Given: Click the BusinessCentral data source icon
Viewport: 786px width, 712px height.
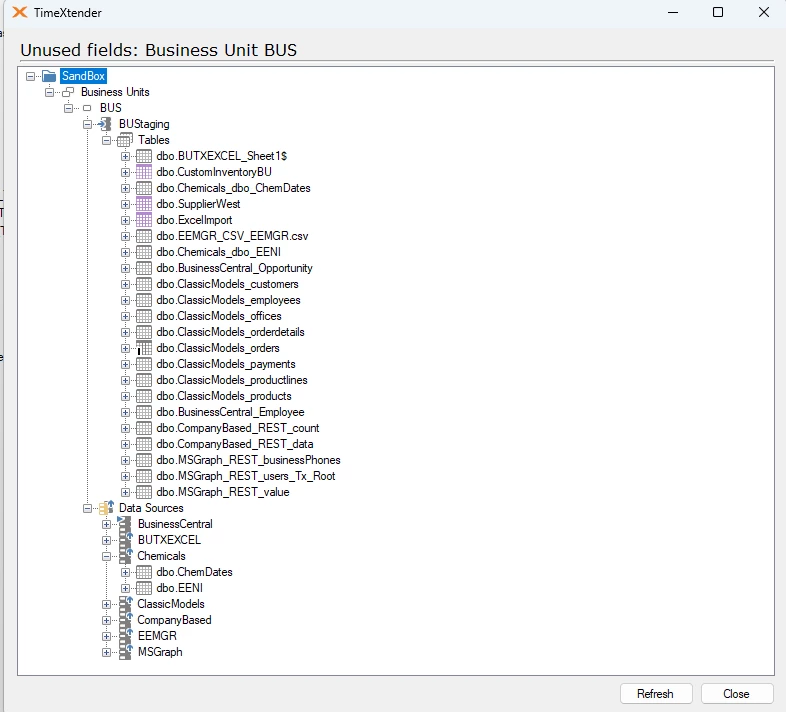Looking at the screenshot, I should tap(124, 524).
